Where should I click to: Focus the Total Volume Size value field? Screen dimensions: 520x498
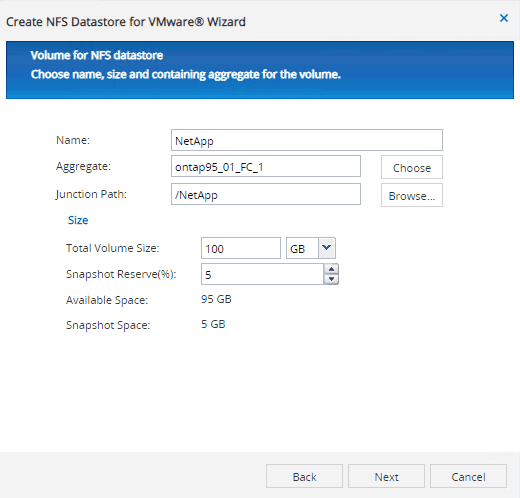(x=241, y=248)
